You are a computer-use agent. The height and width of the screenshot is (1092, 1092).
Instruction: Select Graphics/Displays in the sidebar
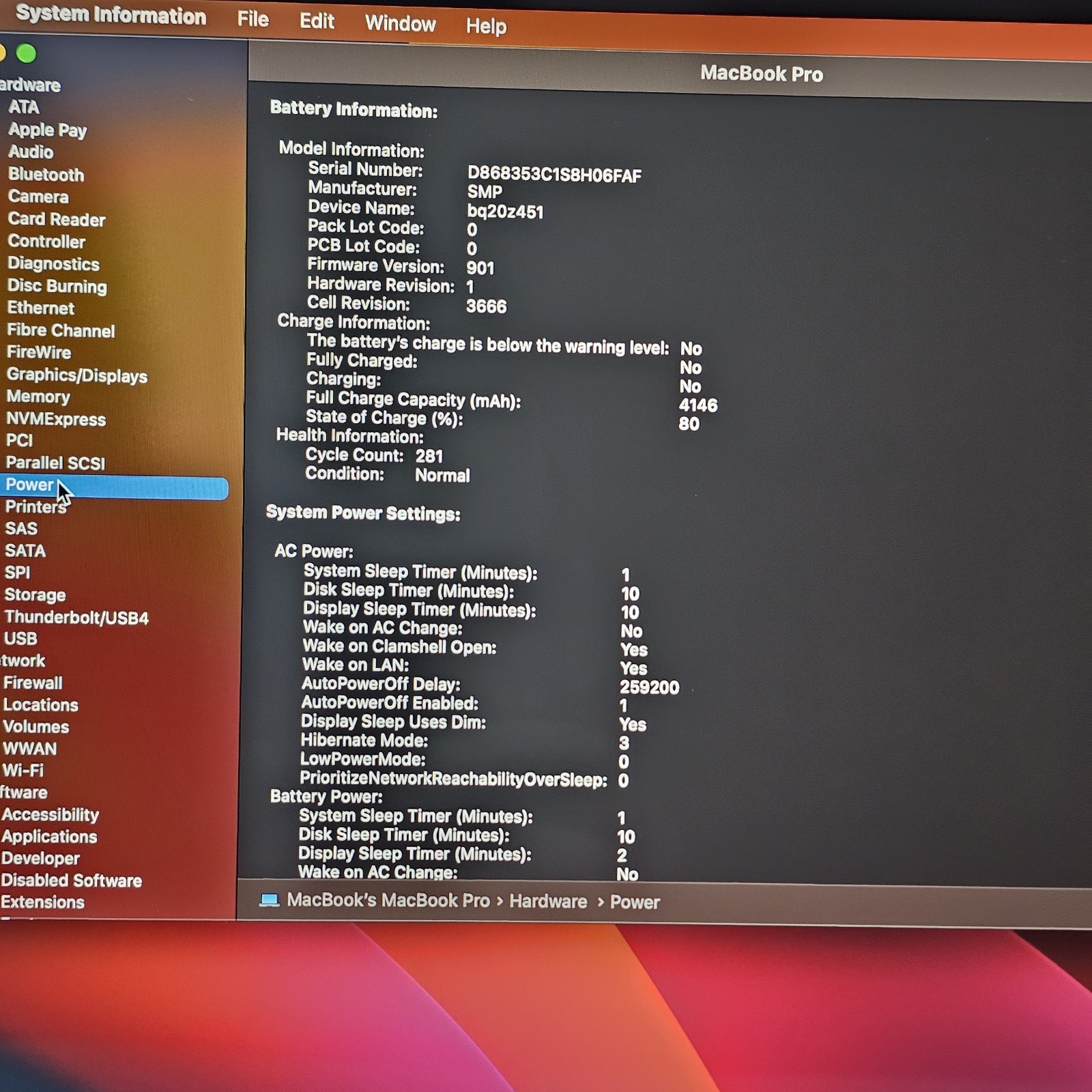coord(77,375)
